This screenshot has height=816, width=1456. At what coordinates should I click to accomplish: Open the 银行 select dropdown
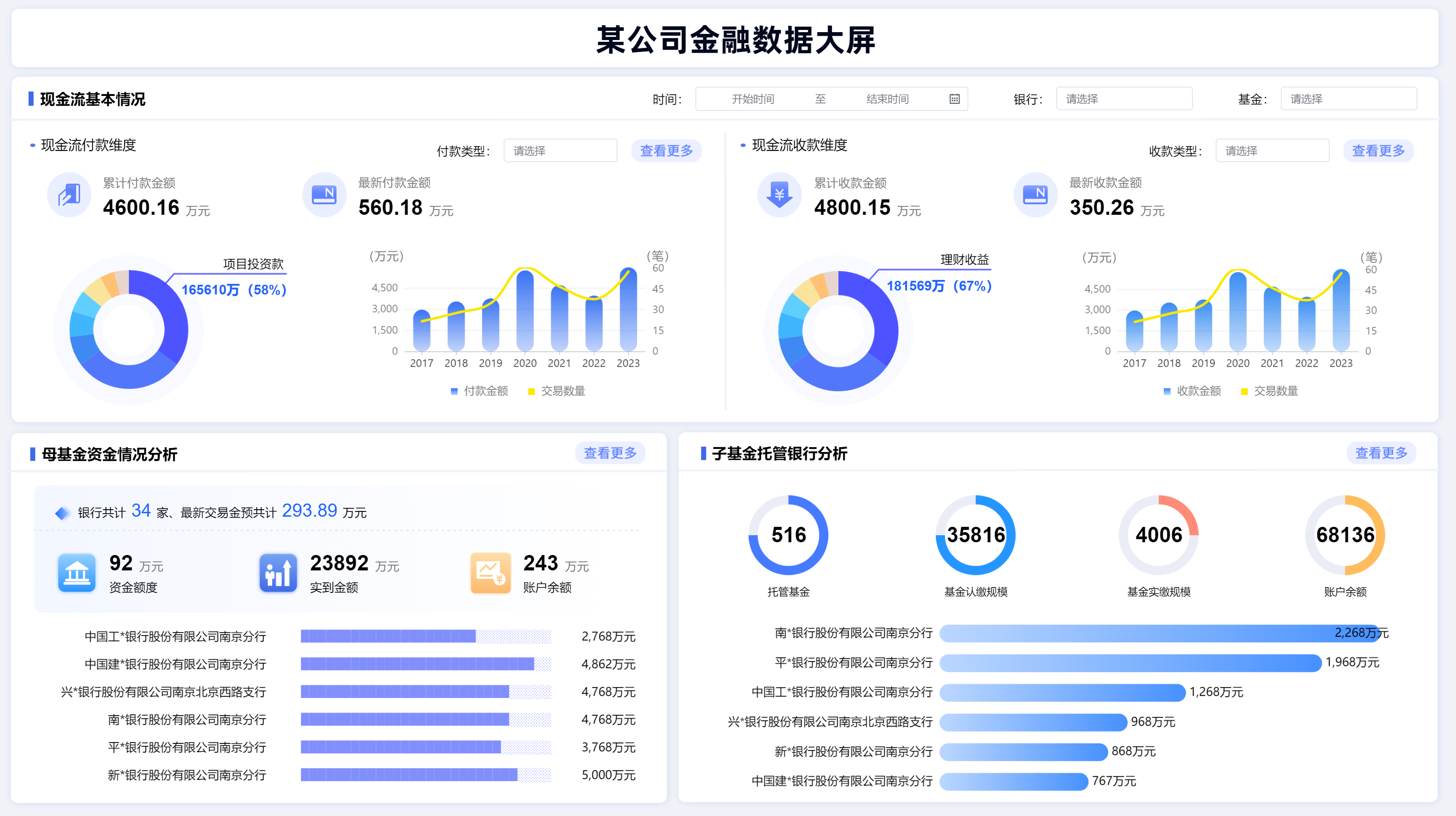1124,99
